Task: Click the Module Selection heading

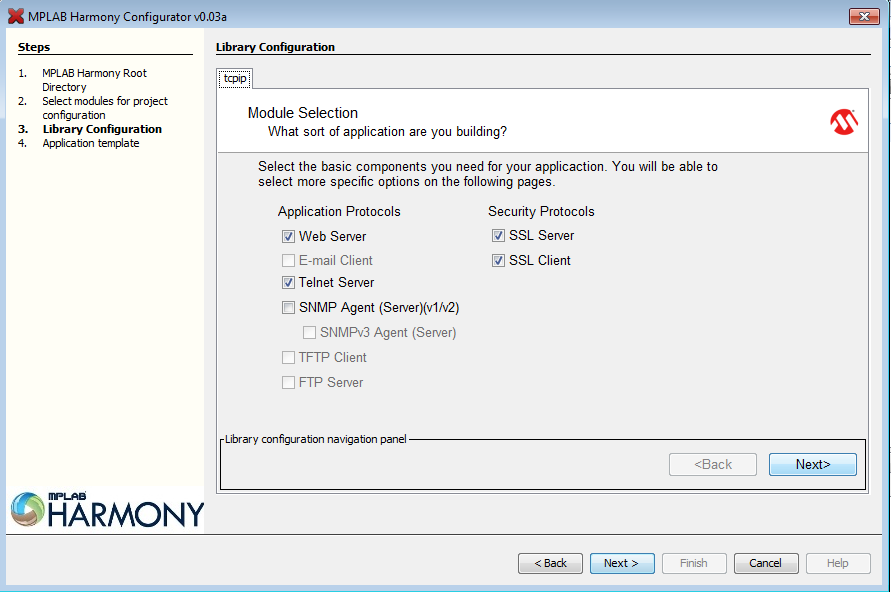Action: [x=303, y=112]
